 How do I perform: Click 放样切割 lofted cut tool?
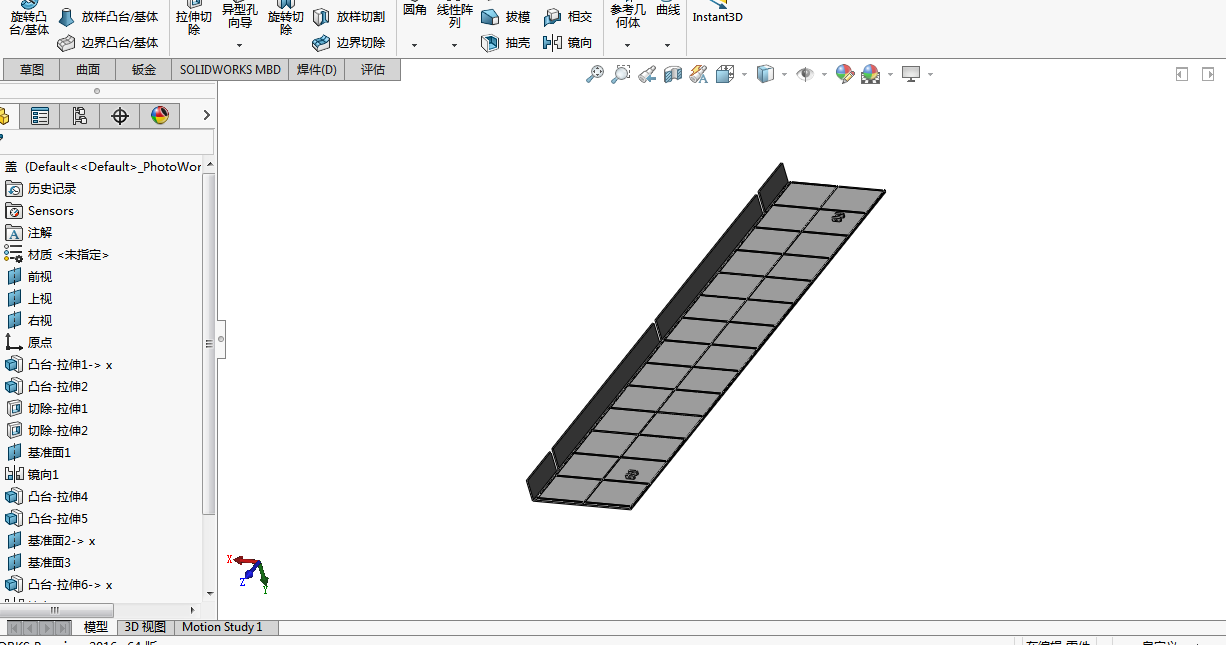point(349,17)
